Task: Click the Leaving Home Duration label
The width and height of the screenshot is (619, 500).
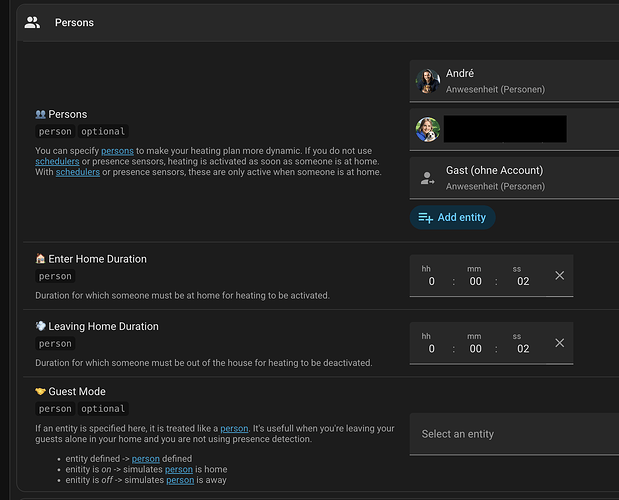Action: 103,326
